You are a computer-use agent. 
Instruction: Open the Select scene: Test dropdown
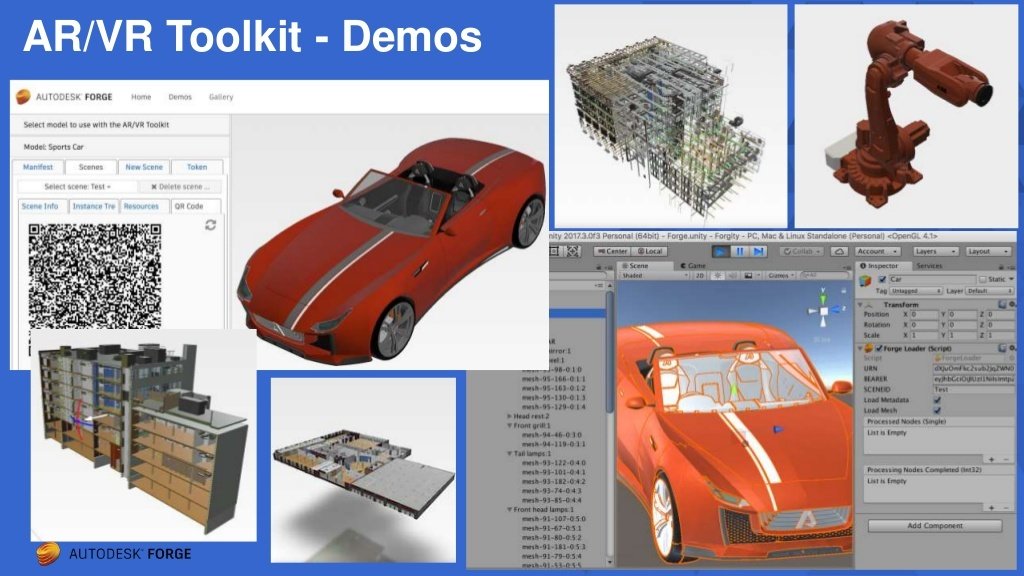pos(77,187)
